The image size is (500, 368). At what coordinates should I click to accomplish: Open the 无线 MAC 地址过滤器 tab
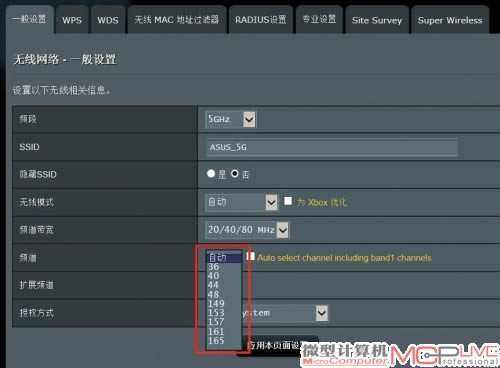coord(177,20)
